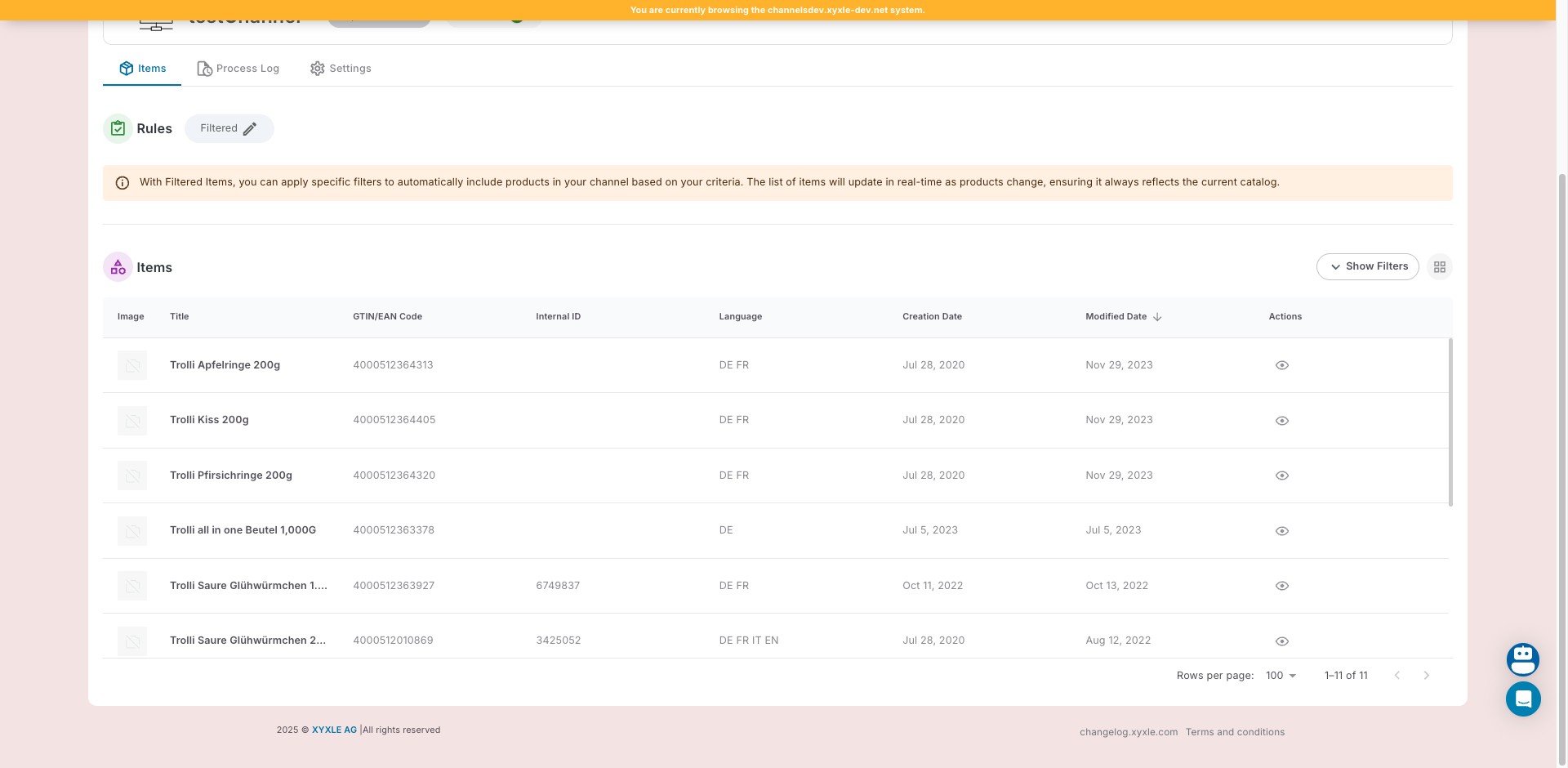The image size is (1568, 768).
Task: View Trolli all in one Beutel eye icon
Action: [1281, 531]
